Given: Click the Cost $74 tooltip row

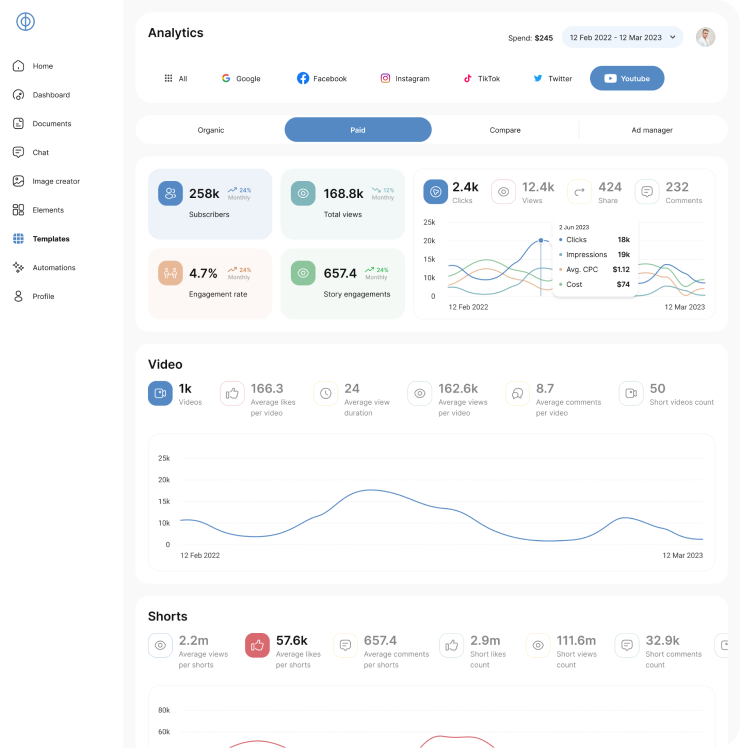Looking at the screenshot, I should click(x=594, y=284).
